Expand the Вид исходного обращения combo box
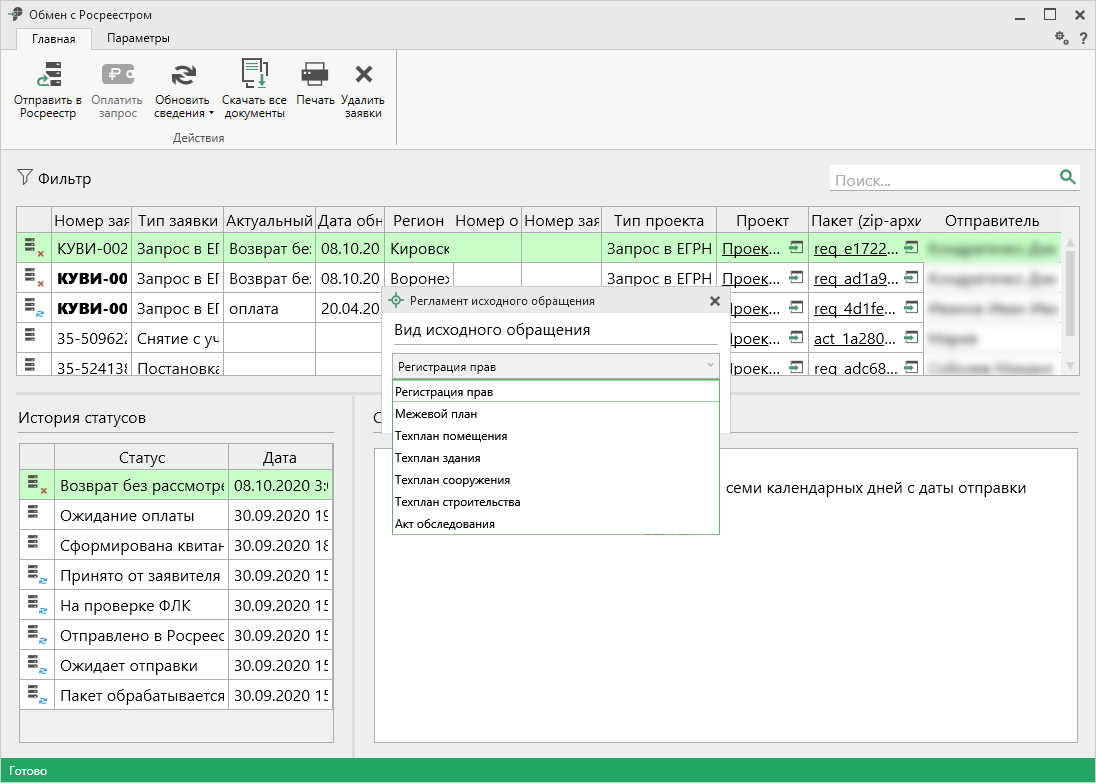Screen dimensions: 1096x783 (555, 367)
